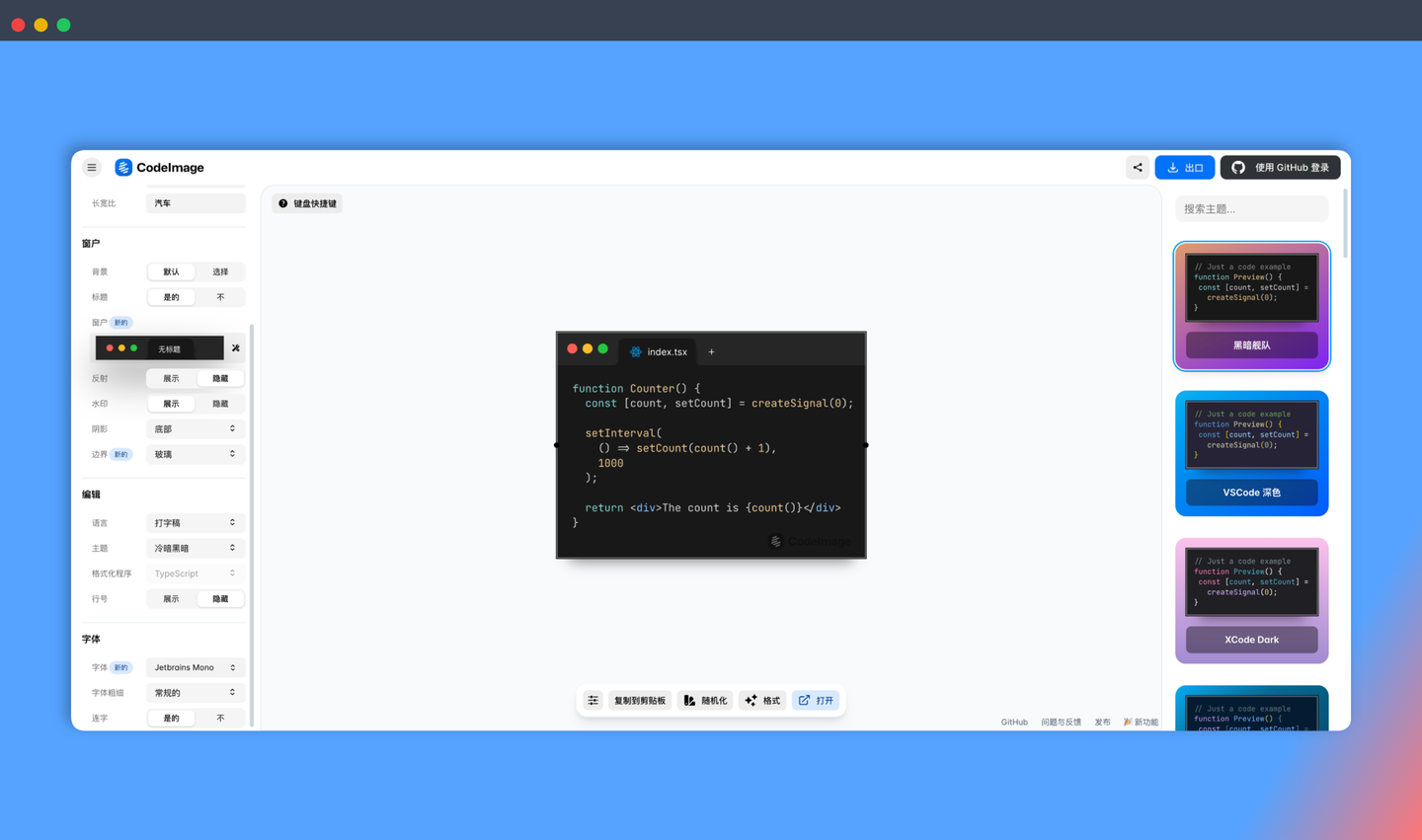Click 复制到剪贴板 copy to clipboard button

pos(639,701)
